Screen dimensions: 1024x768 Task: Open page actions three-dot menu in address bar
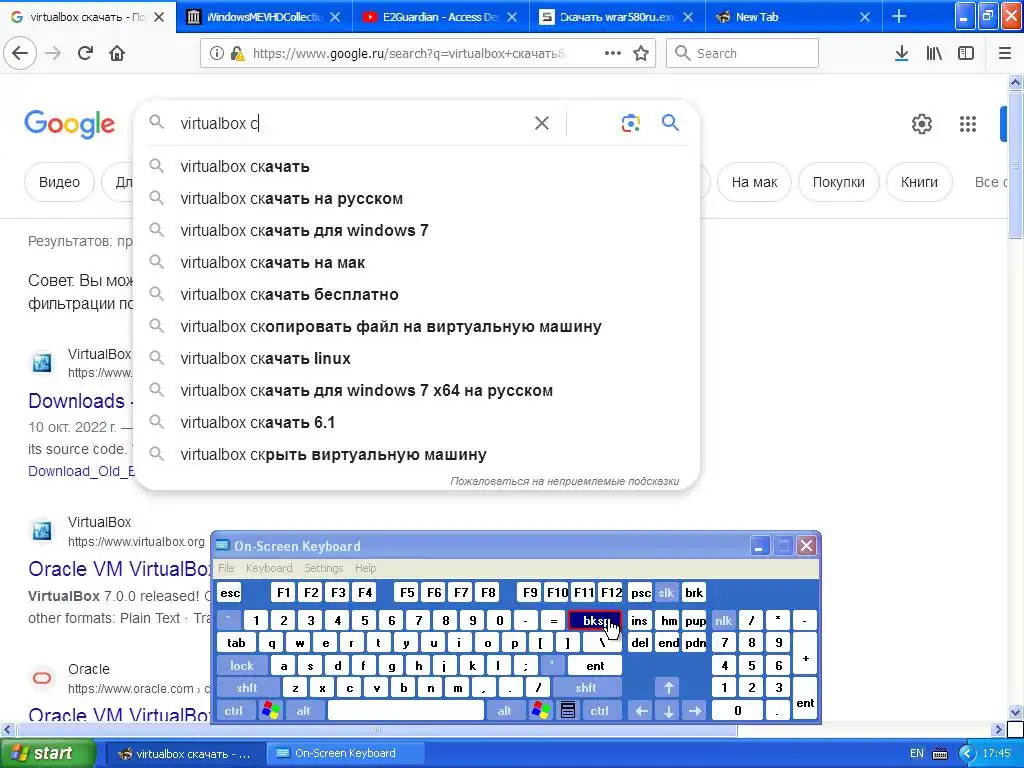click(x=613, y=54)
